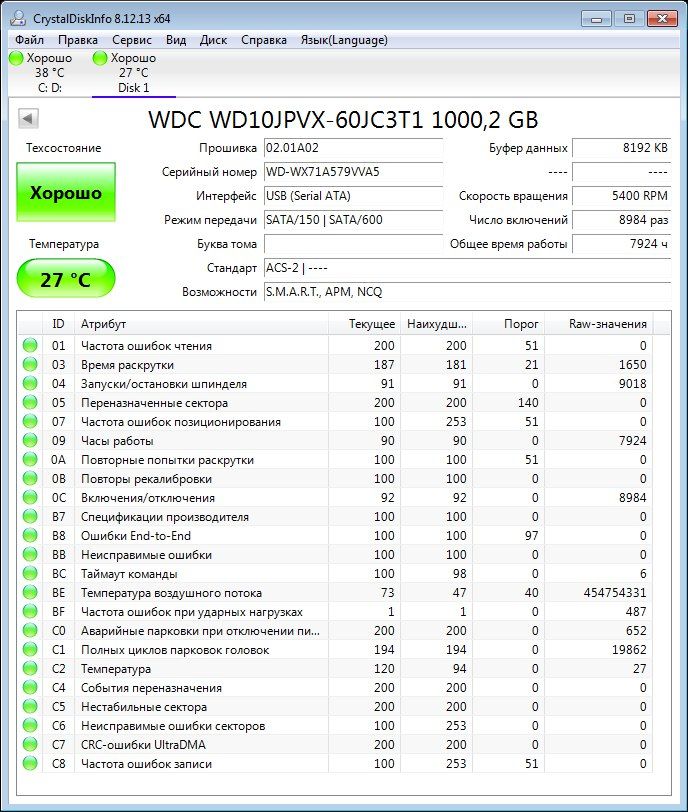Click status dot for attribute BF
The image size is (688, 812).
30,612
